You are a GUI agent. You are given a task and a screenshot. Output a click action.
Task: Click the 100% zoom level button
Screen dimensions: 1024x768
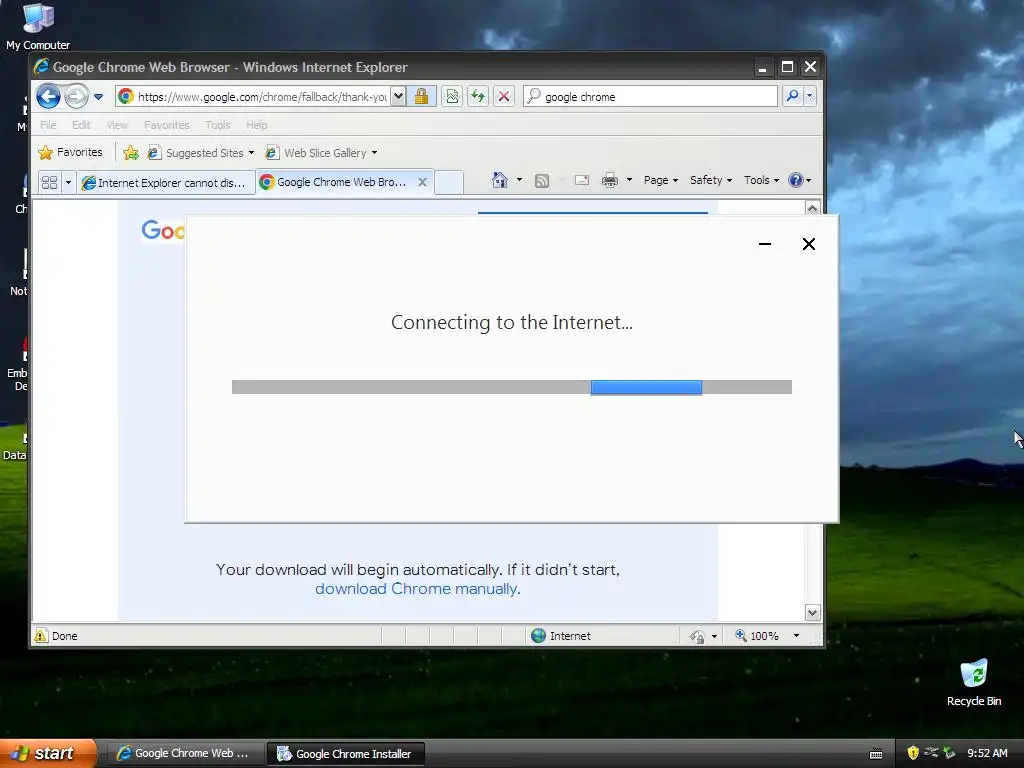[x=758, y=636]
